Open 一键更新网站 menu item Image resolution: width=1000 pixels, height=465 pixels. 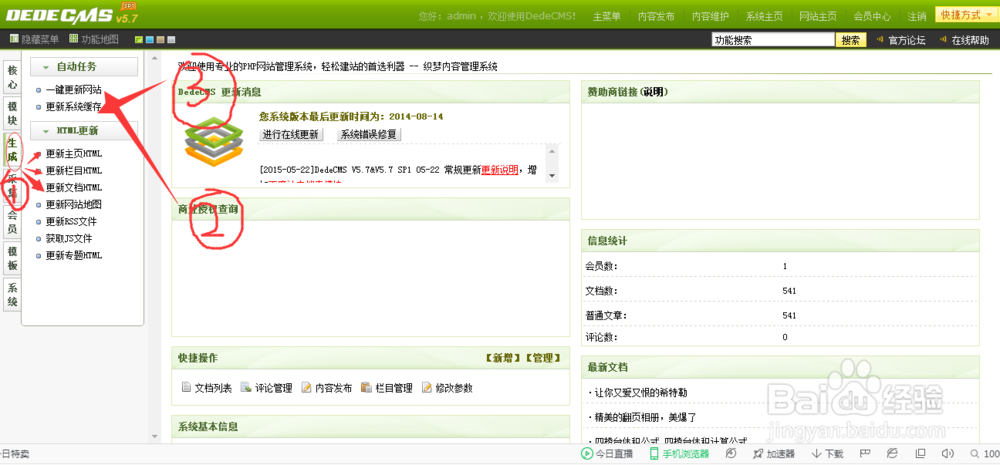coord(73,91)
